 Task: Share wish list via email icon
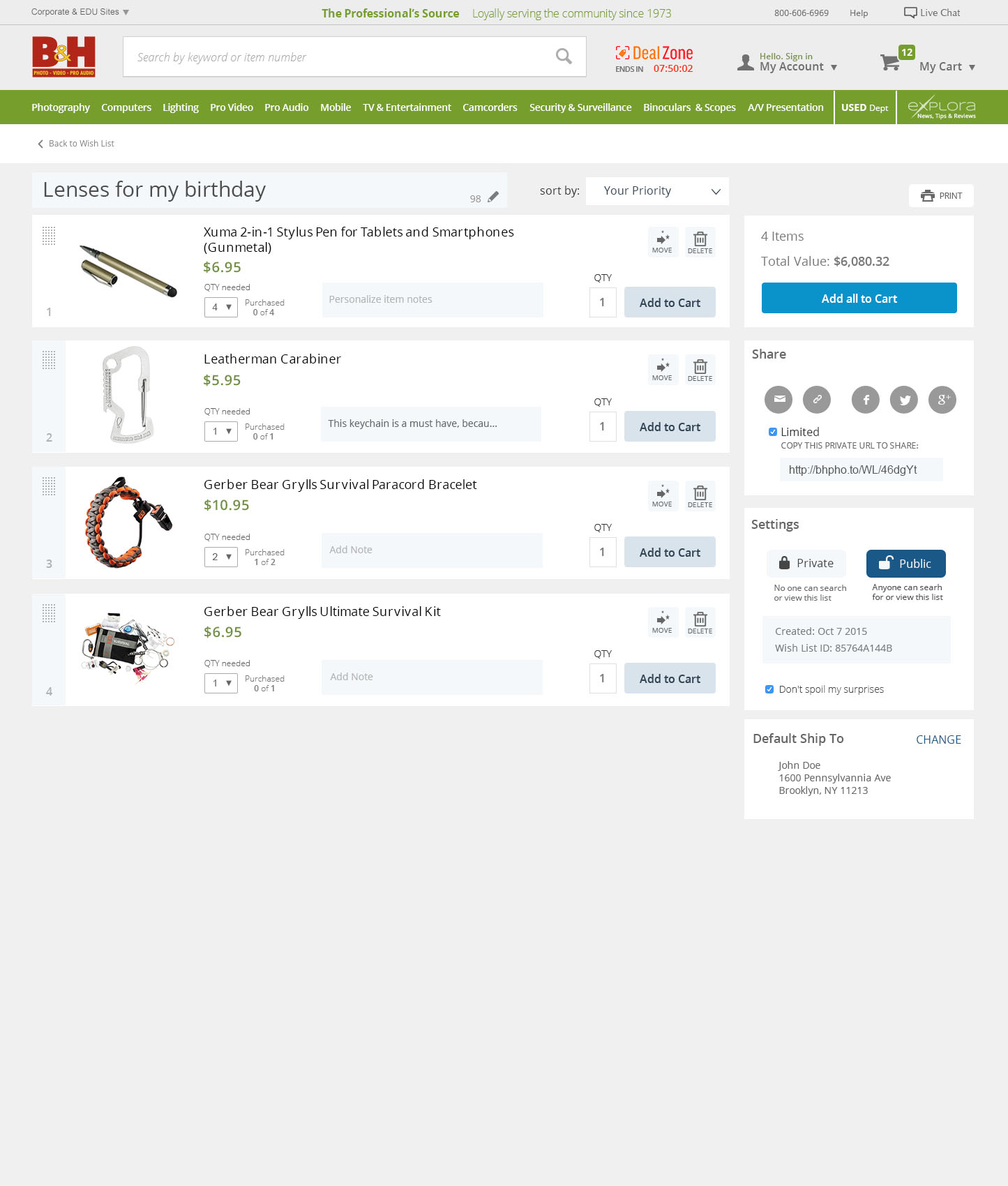tap(778, 400)
